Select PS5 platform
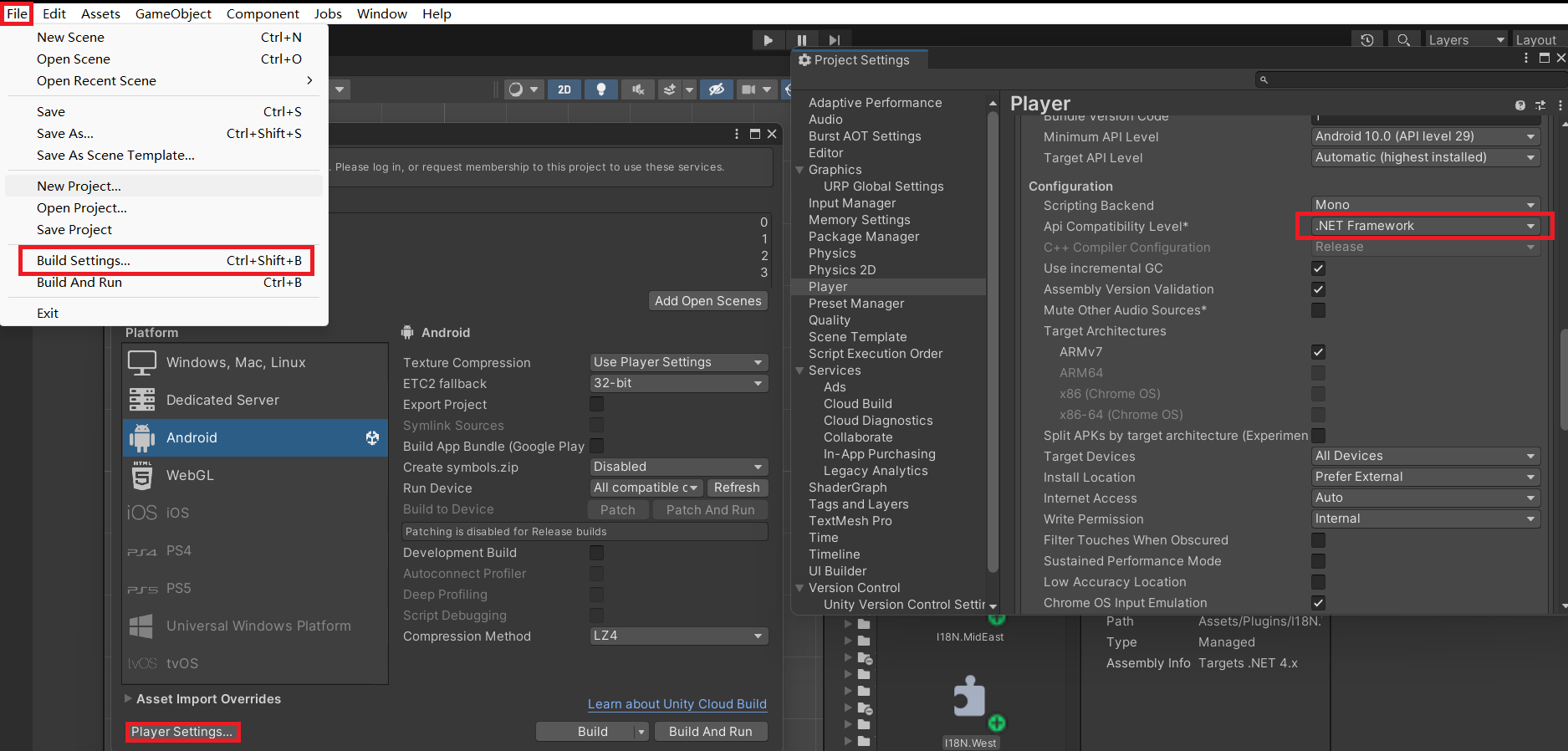Viewport: 1568px width, 751px height. click(x=255, y=588)
